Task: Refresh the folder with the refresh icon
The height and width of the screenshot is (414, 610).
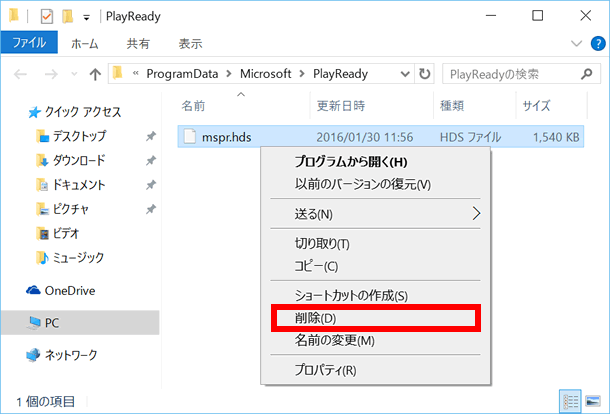Action: point(424,74)
